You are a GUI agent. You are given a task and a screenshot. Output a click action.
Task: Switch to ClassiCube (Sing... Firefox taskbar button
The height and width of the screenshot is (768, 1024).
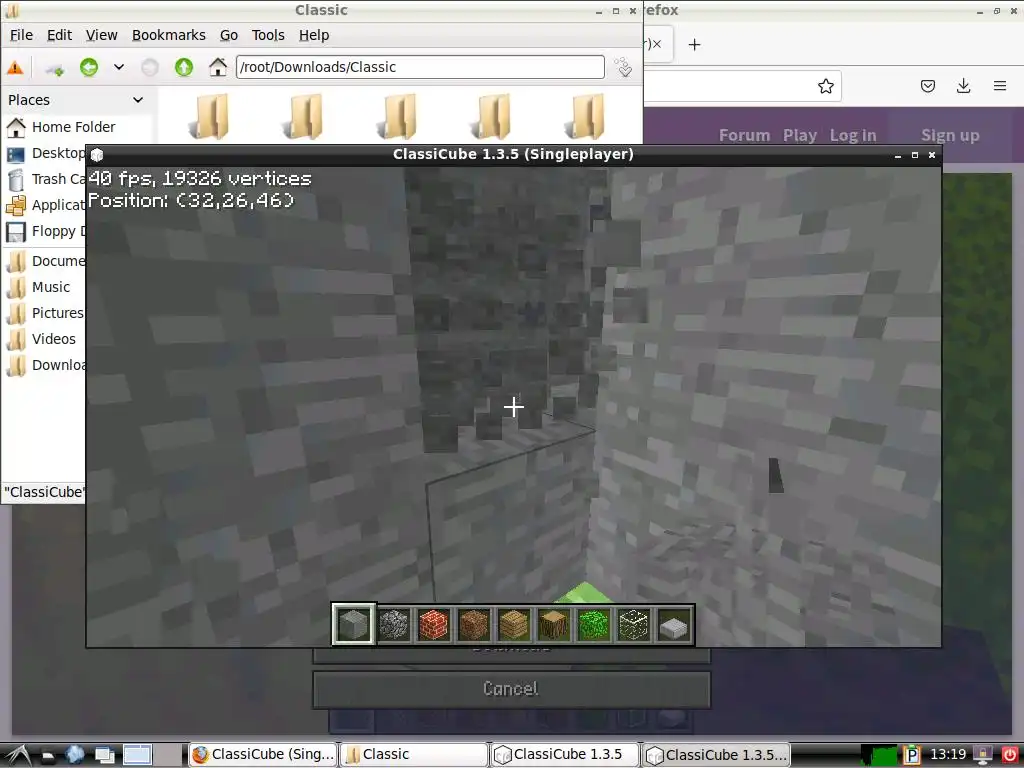coord(263,755)
